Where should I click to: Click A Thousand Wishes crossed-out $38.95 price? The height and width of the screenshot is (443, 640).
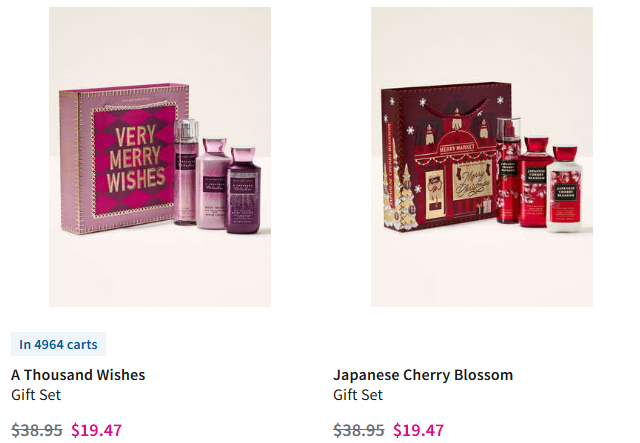point(37,430)
